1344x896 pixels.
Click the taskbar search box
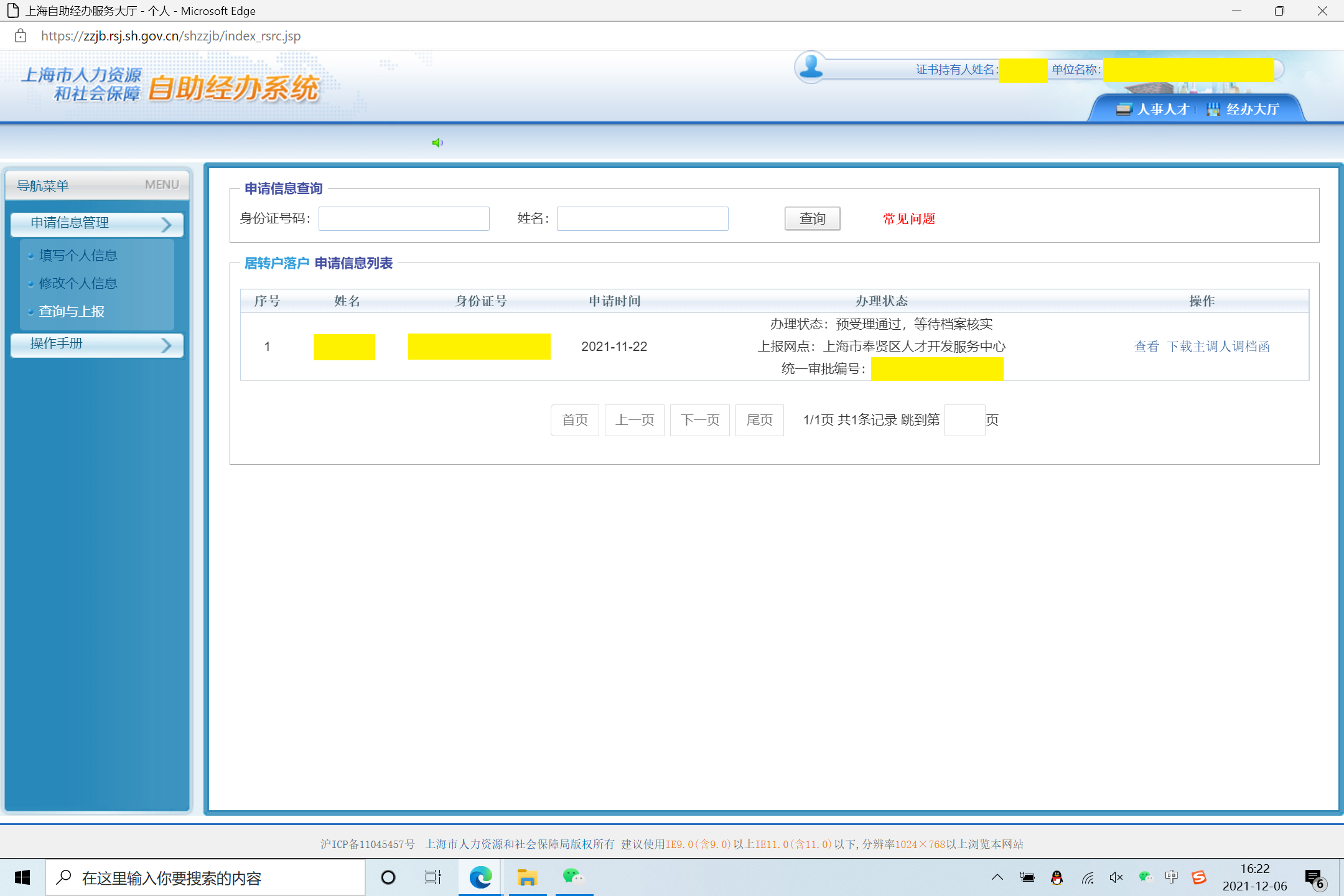[x=205, y=878]
